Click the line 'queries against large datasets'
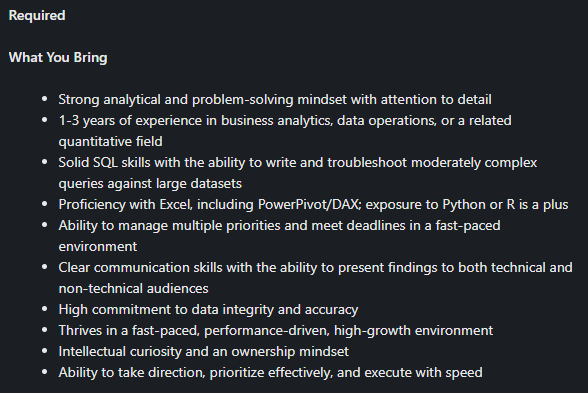The height and width of the screenshot is (393, 588). click(x=150, y=183)
